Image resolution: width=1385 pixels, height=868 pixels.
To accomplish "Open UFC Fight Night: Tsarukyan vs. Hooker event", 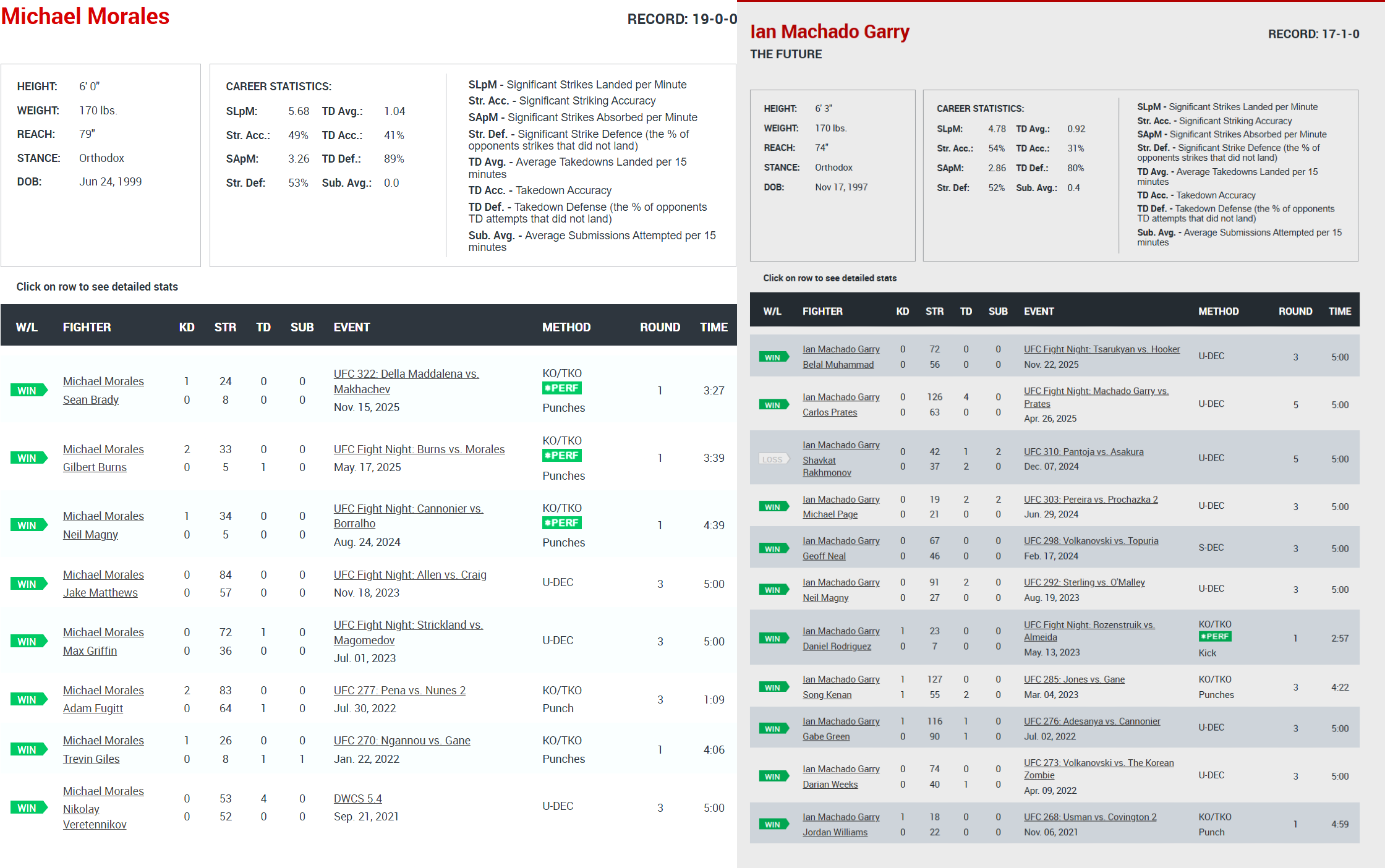I will click(1101, 349).
